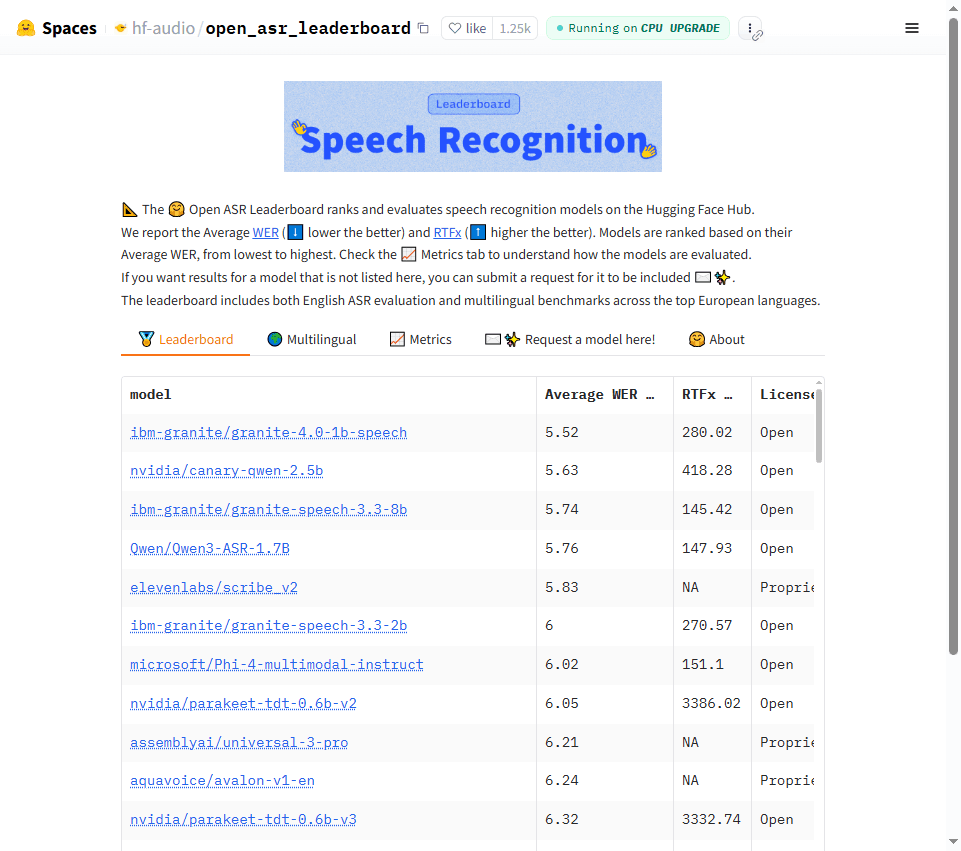Screen dimensions: 961x851
Task: Open the three-dot options menu
Action: click(750, 28)
